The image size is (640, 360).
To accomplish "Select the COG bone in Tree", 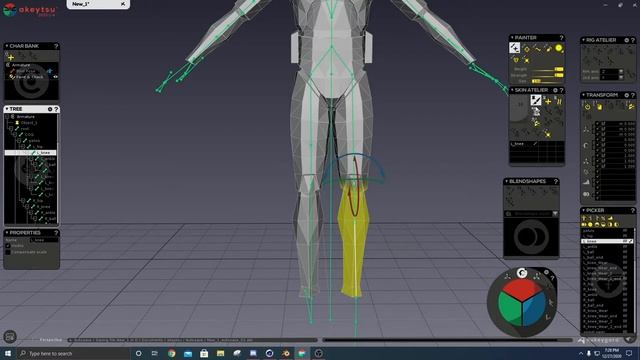I will [29, 135].
